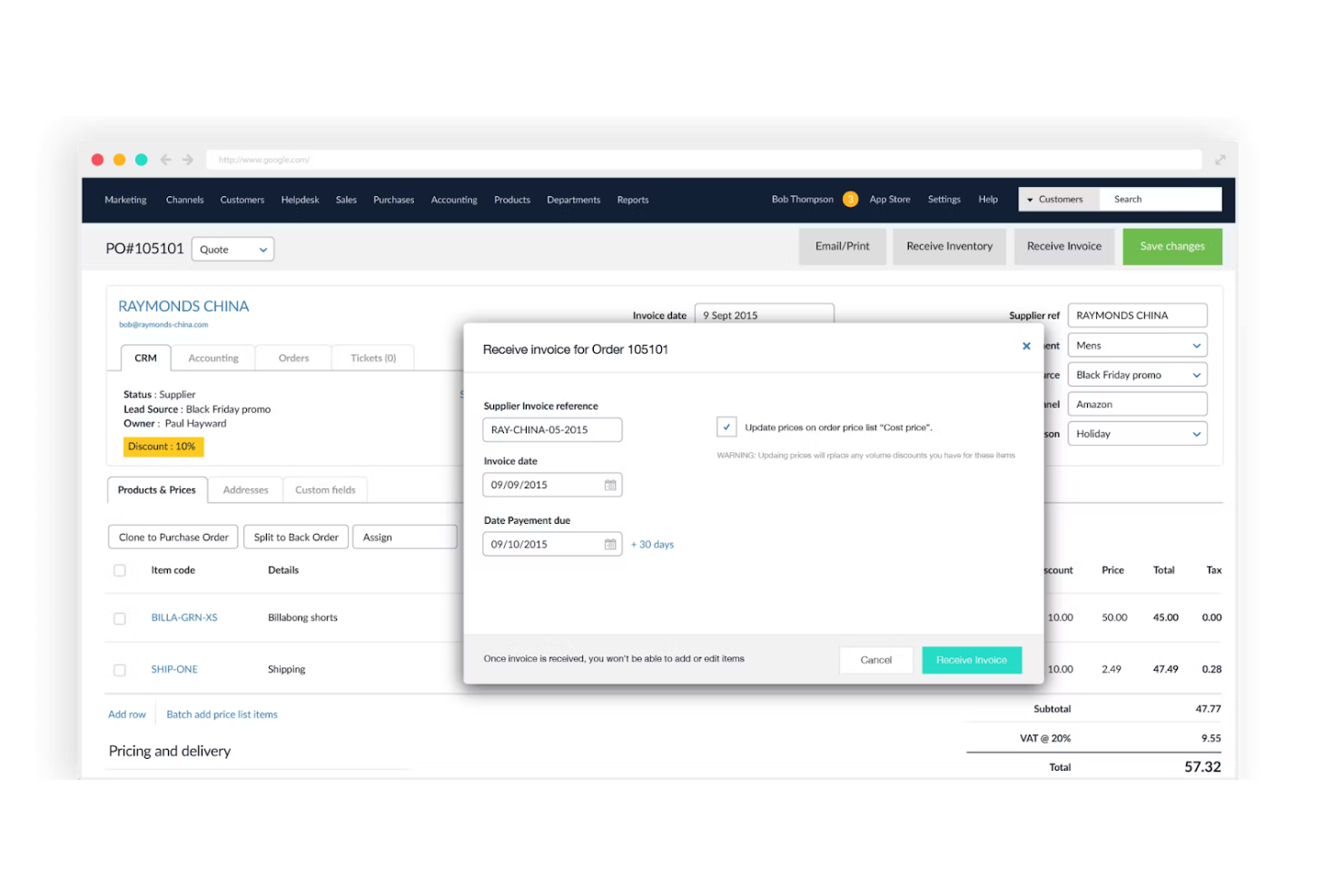The height and width of the screenshot is (896, 1344).
Task: Open the Holiday season dropdown
Action: 1137,433
